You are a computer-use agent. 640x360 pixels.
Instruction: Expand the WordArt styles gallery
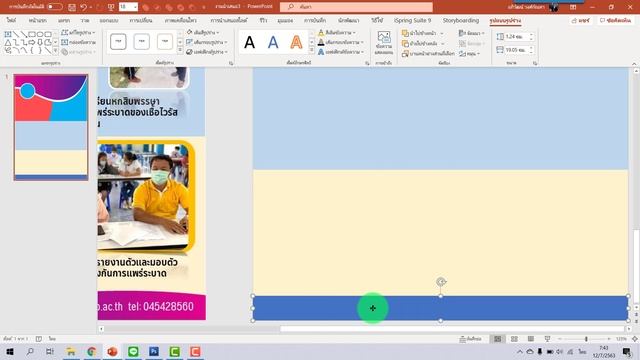(311, 51)
